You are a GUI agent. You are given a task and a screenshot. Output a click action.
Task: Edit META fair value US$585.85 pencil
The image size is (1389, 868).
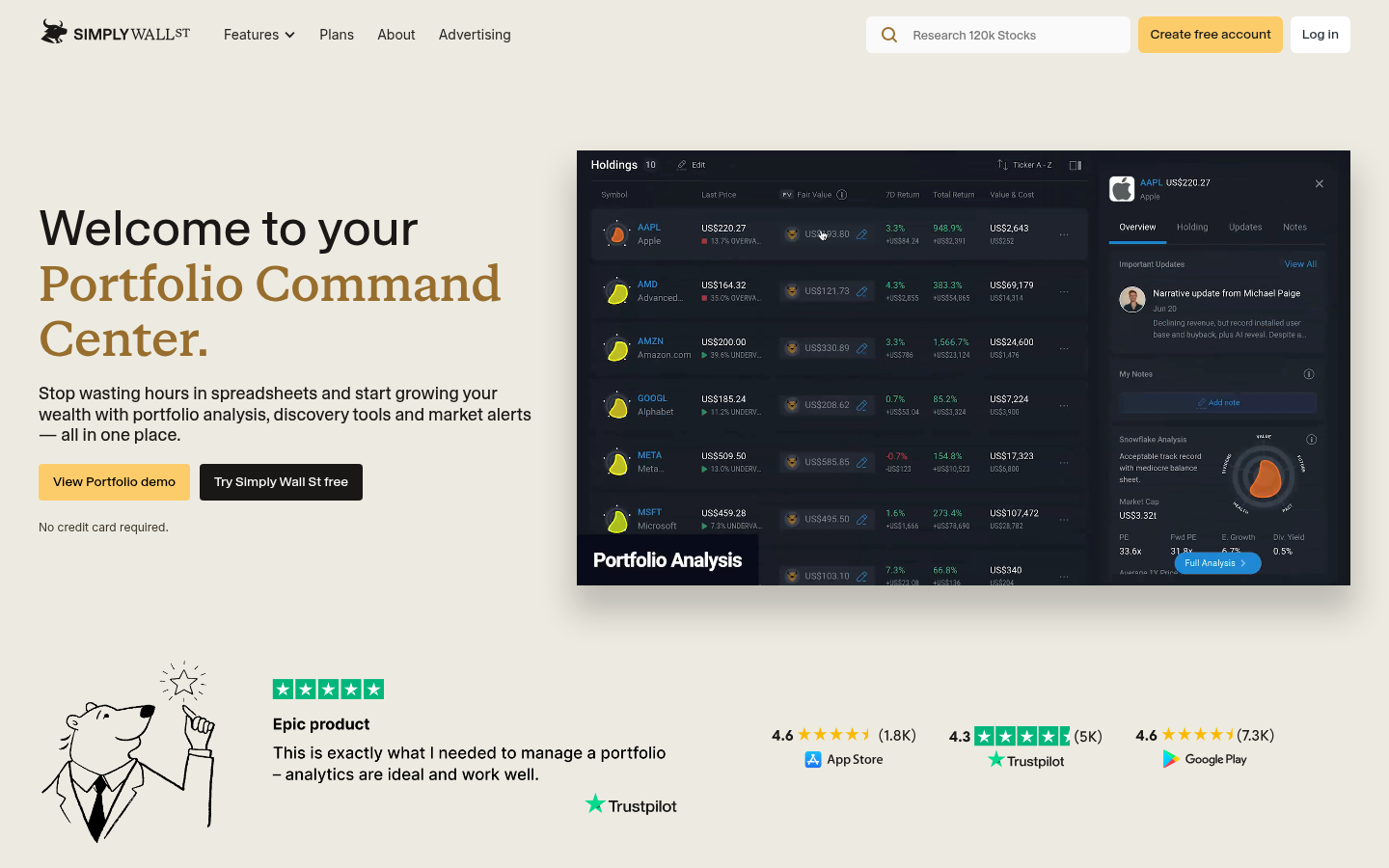[x=862, y=462]
